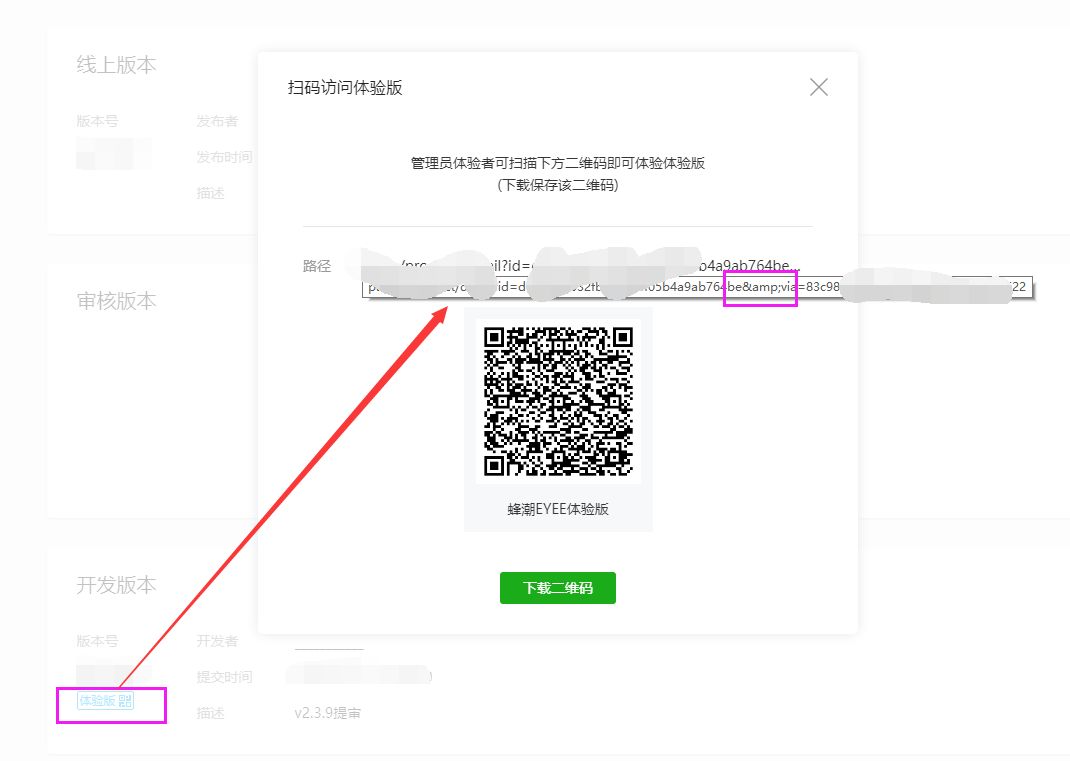1070x761 pixels.
Task: Click the 蜂潮EYEE体验版 caption
Action: click(x=558, y=509)
